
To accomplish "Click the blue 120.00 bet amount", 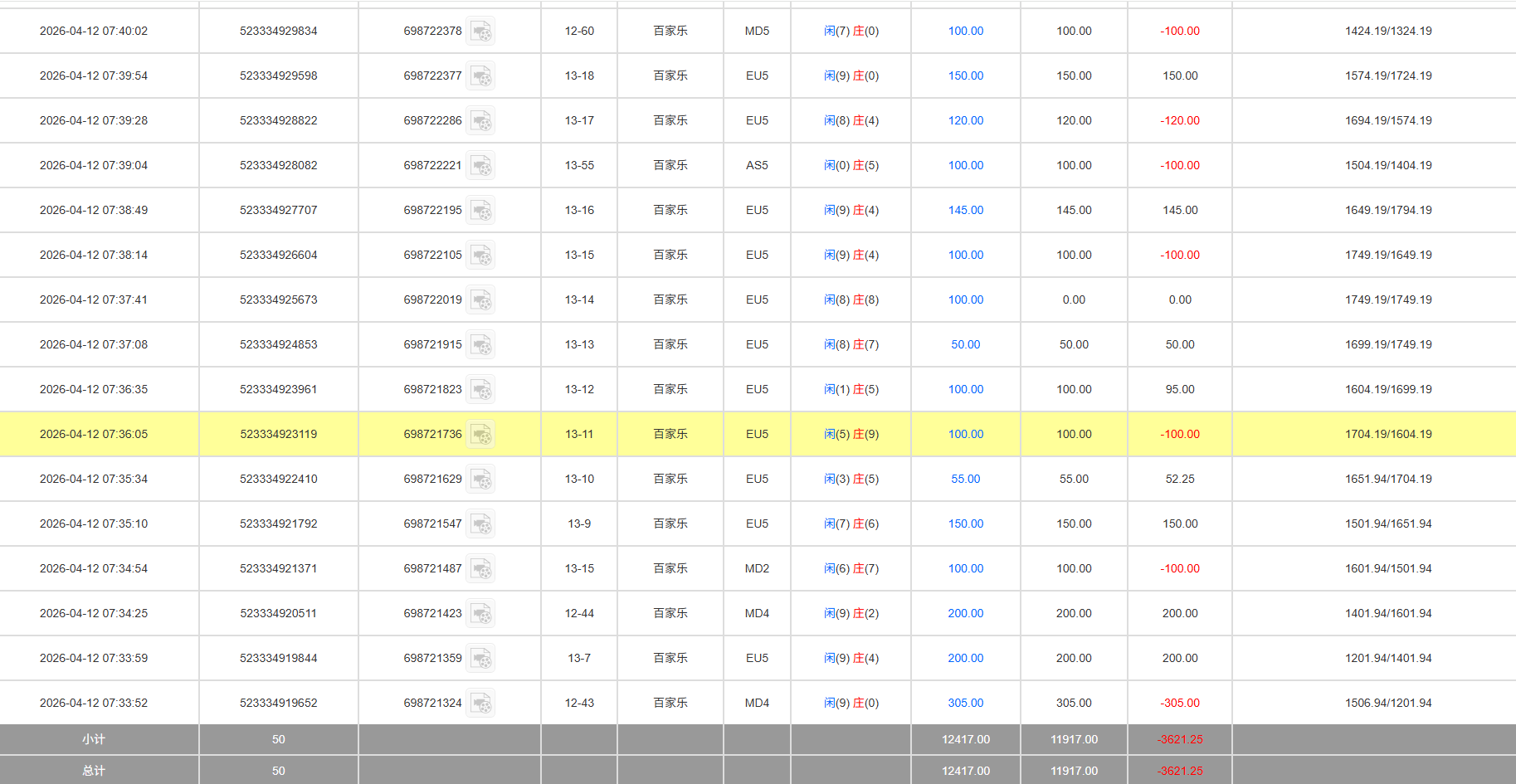I will click(965, 120).
